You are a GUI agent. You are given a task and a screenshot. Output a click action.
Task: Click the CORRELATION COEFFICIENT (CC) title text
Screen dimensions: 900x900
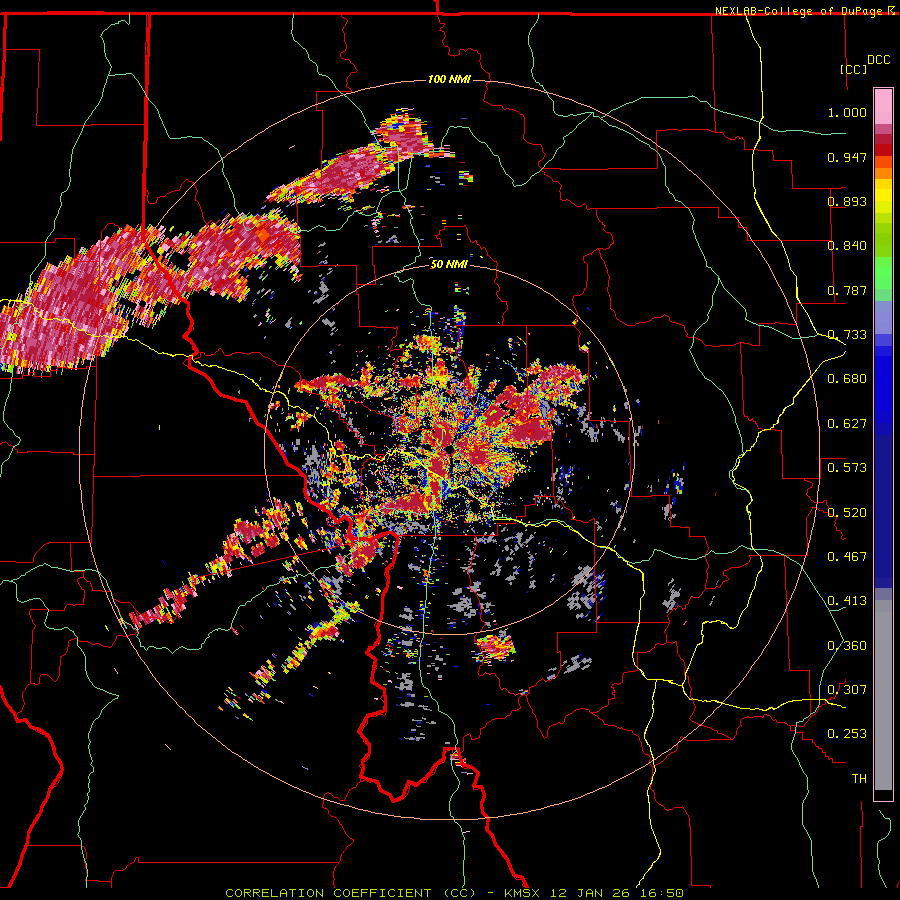[350, 893]
